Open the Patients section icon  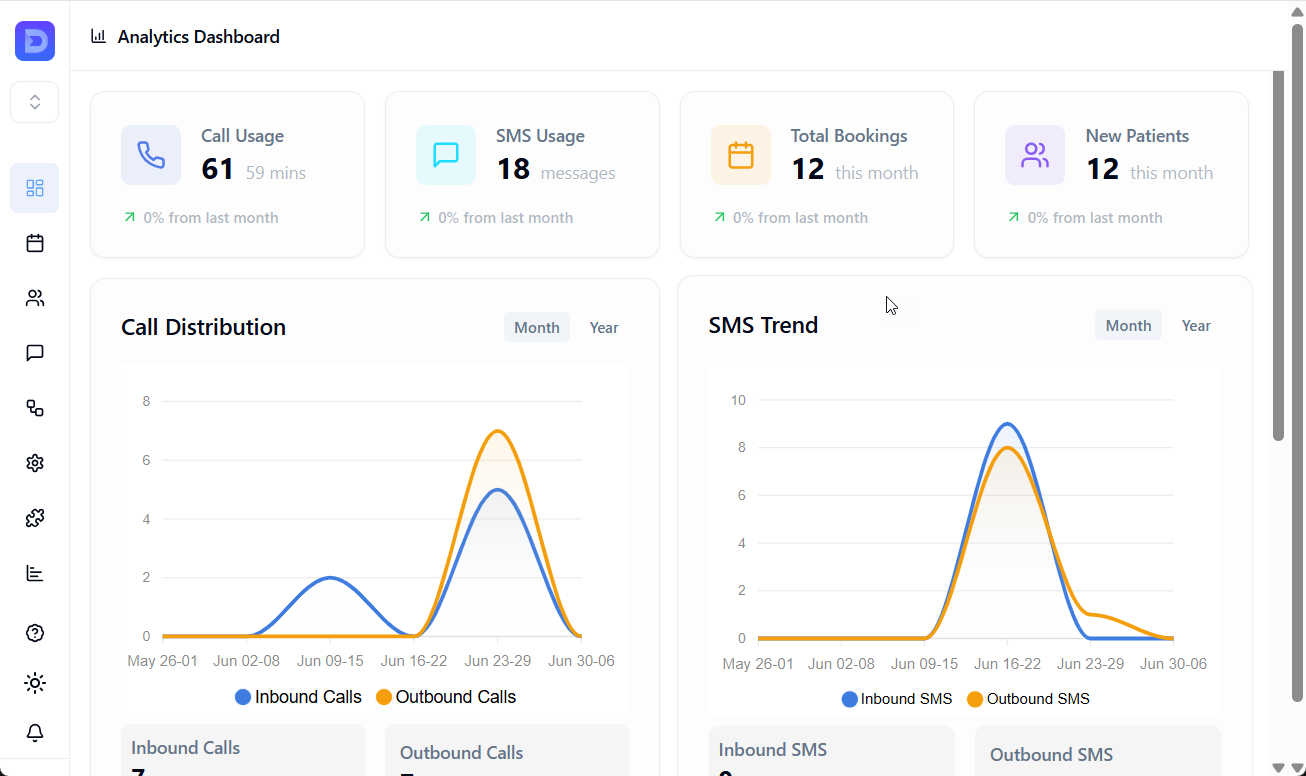tap(34, 298)
